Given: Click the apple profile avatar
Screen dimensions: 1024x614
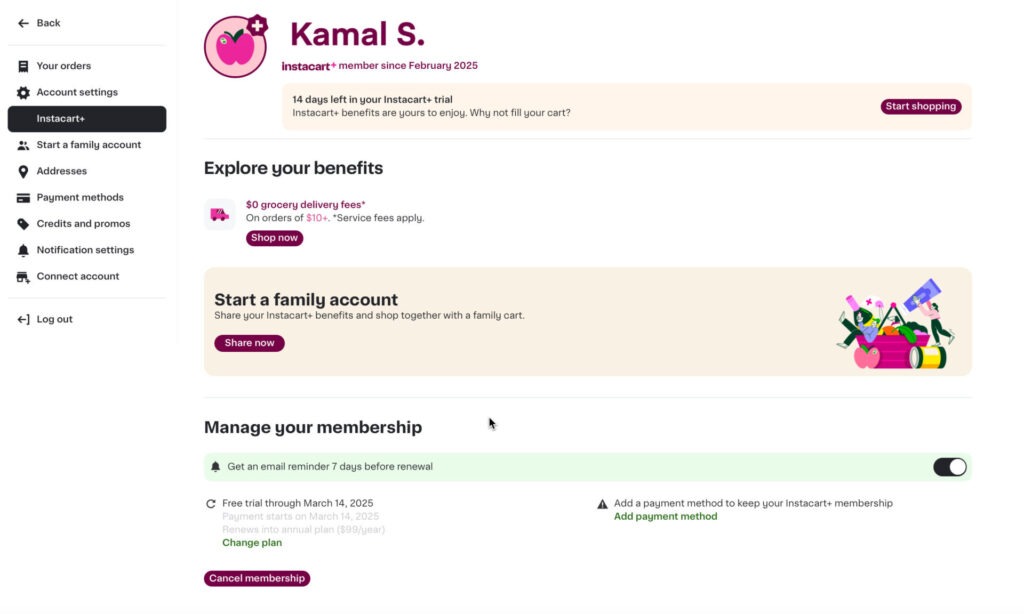Looking at the screenshot, I should pos(234,47).
